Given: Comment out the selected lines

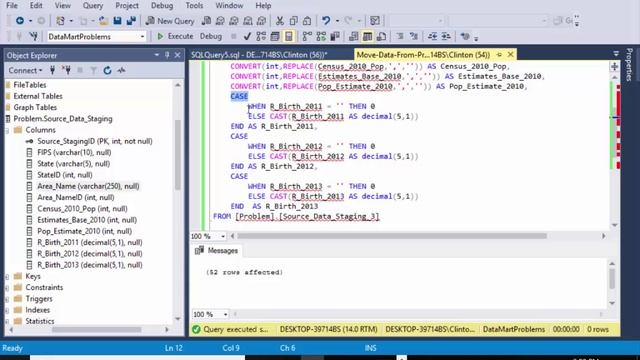Looking at the screenshot, I should (400, 36).
